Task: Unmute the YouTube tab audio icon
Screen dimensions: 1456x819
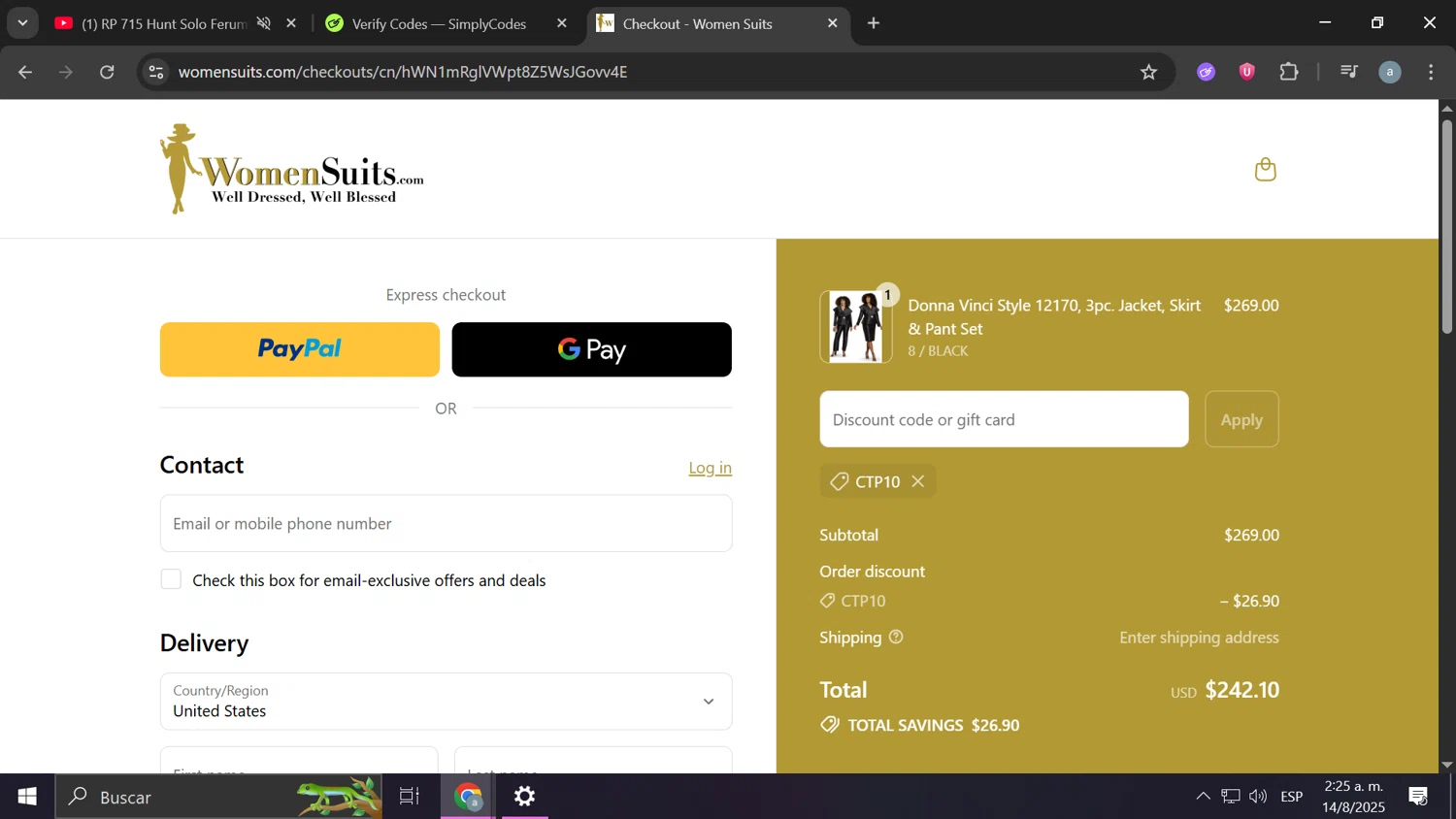Action: pyautogui.click(x=264, y=23)
